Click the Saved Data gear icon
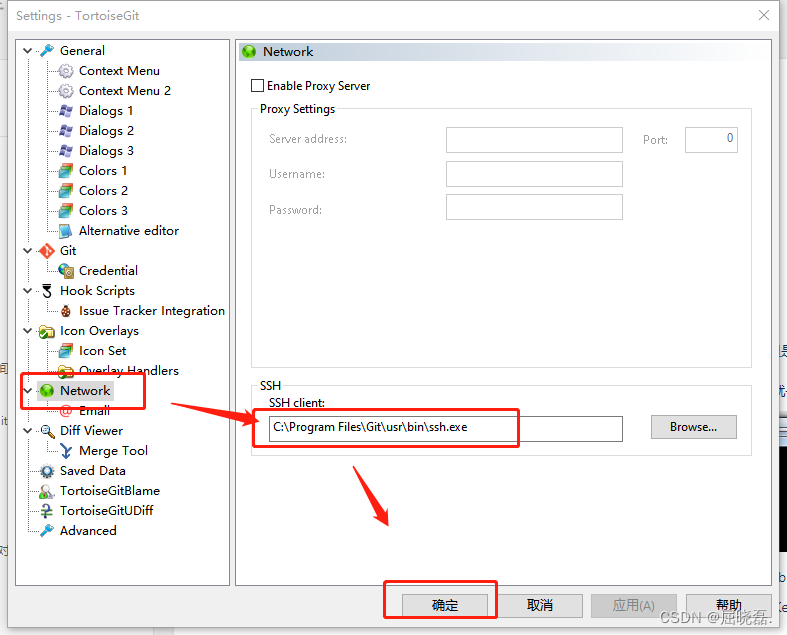 pyautogui.click(x=47, y=471)
